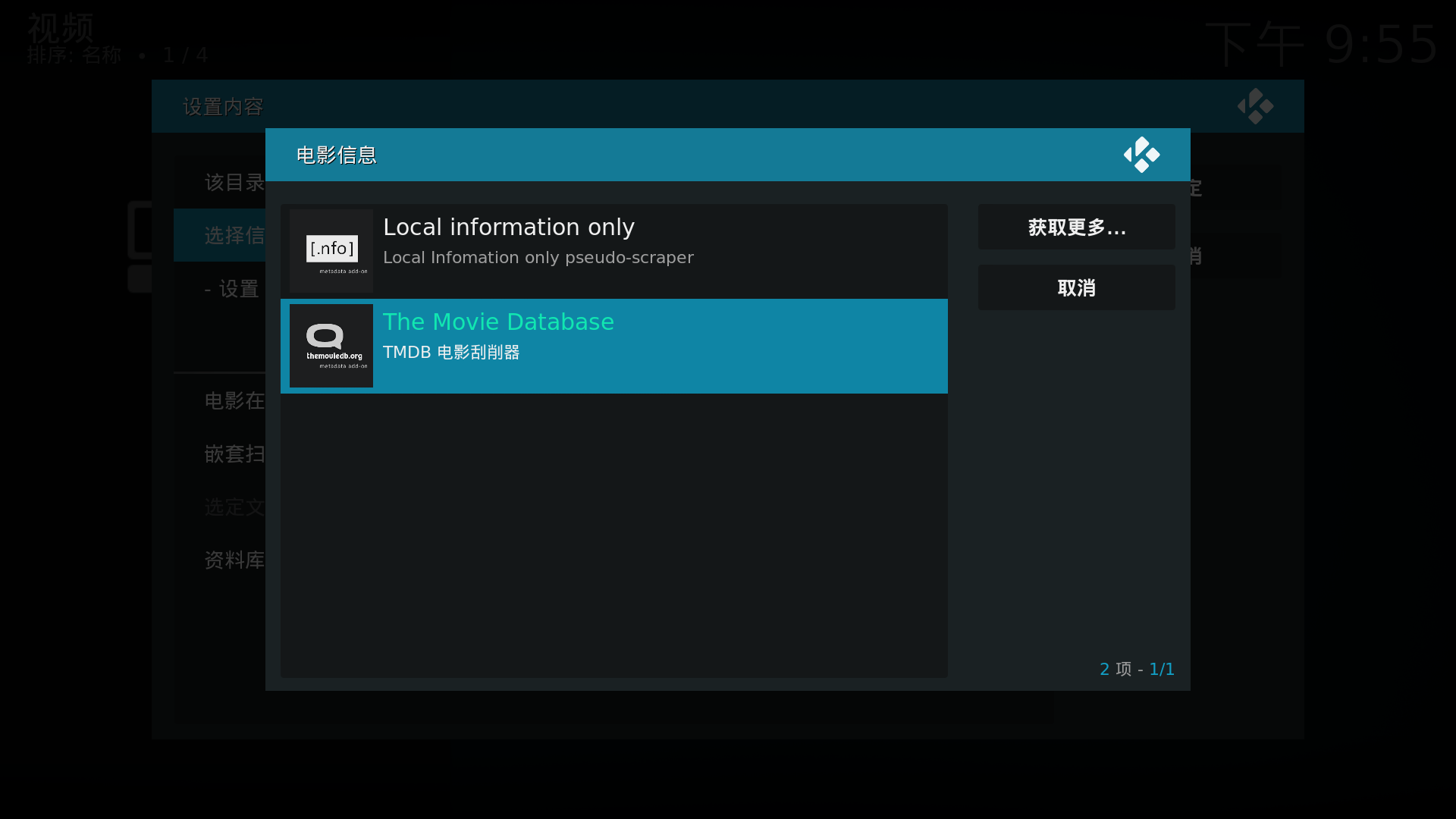Image resolution: width=1456 pixels, height=819 pixels.
Task: Toggle the 嵌套扫 scan setting
Action: 234,453
